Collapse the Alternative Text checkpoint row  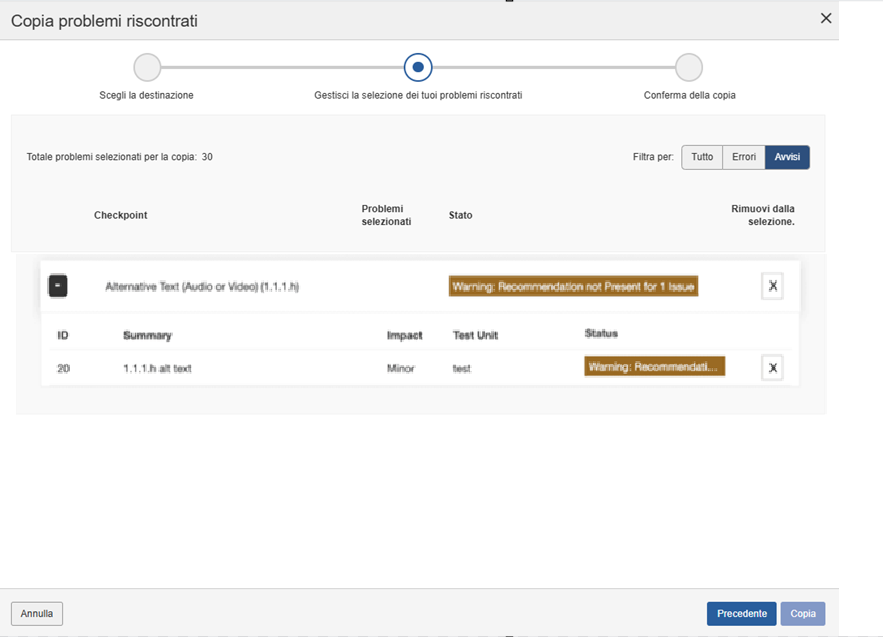[x=58, y=286]
